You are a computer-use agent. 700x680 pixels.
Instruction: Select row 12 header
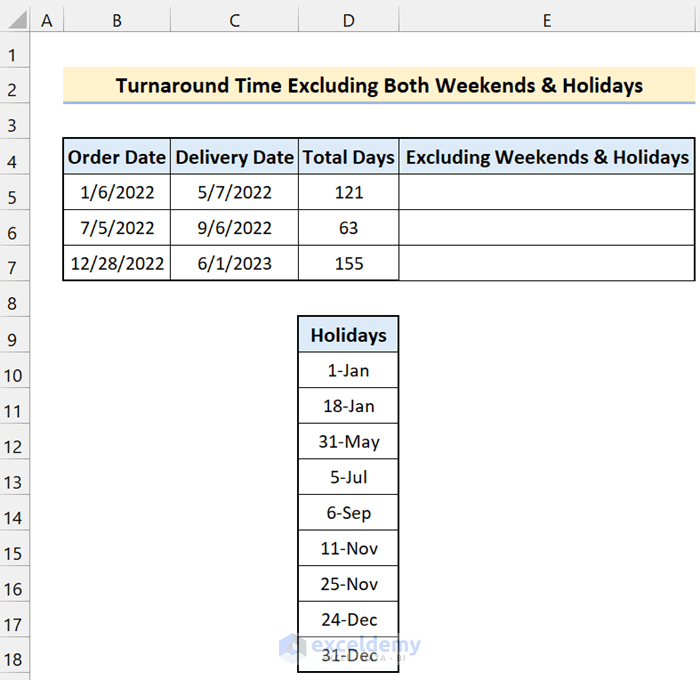point(14,441)
